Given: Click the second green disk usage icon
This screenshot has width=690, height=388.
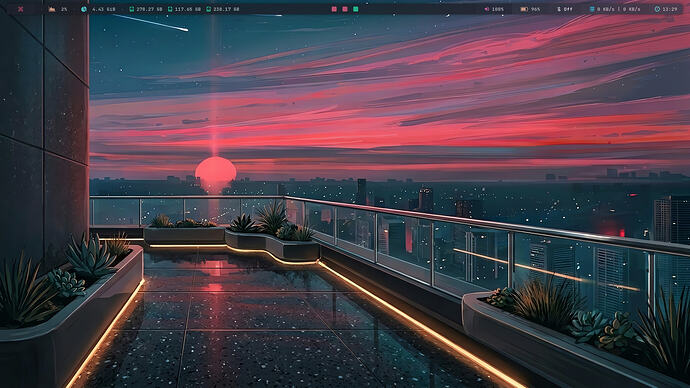Looking at the screenshot, I should 170,9.
